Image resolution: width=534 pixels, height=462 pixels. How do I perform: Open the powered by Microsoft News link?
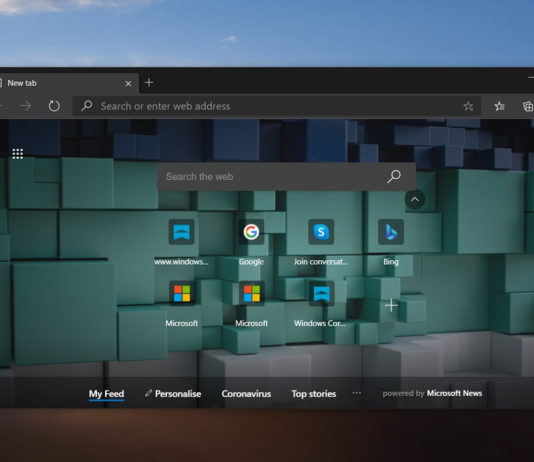click(432, 394)
